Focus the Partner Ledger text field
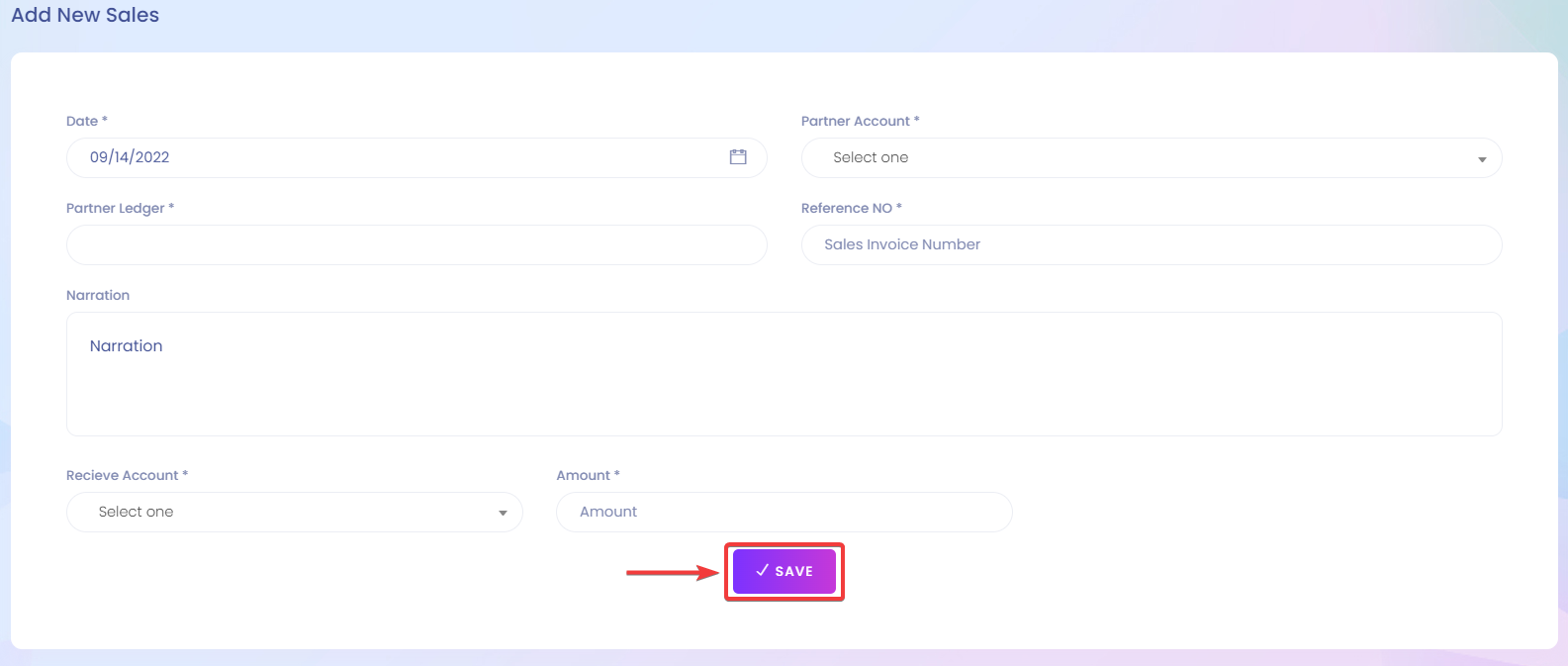This screenshot has height=666, width=1568. pyautogui.click(x=416, y=245)
